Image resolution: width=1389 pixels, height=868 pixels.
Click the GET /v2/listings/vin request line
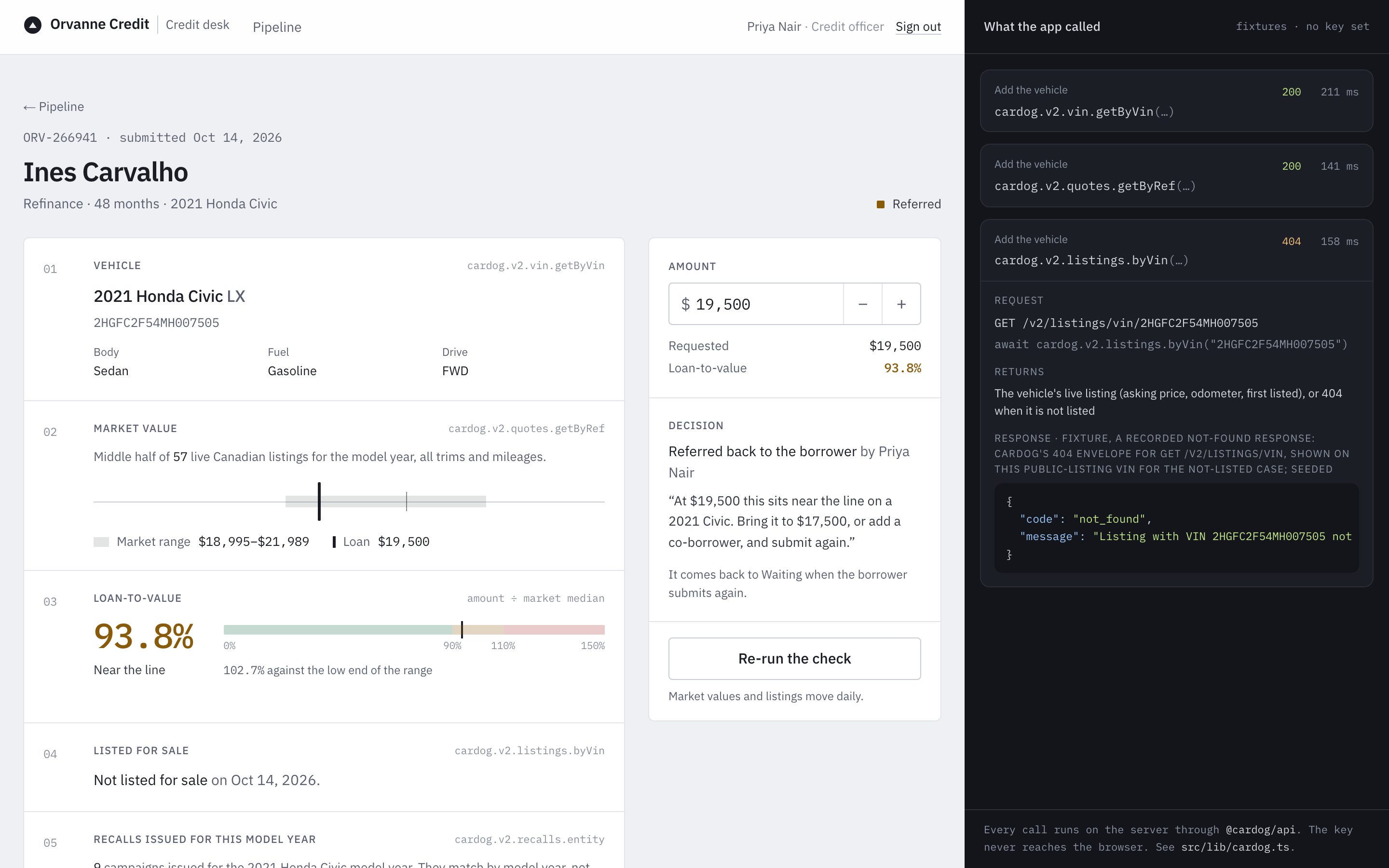[1126, 323]
